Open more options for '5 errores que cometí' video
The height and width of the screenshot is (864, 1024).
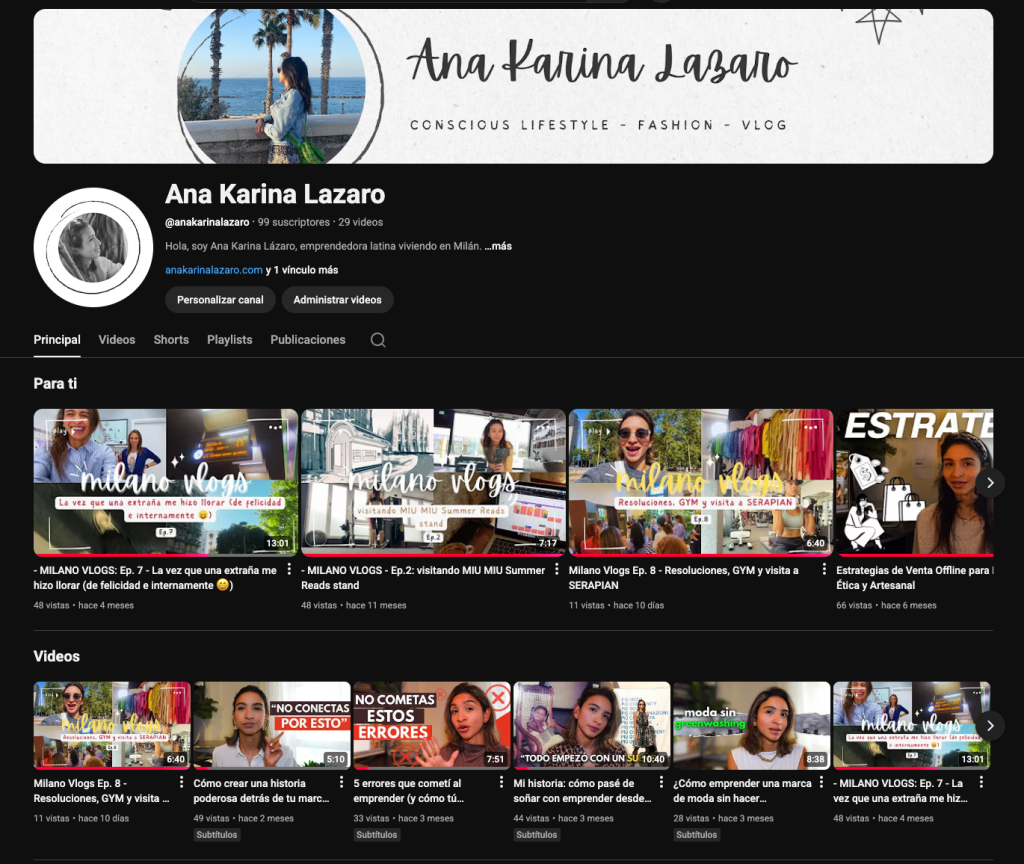coord(500,783)
